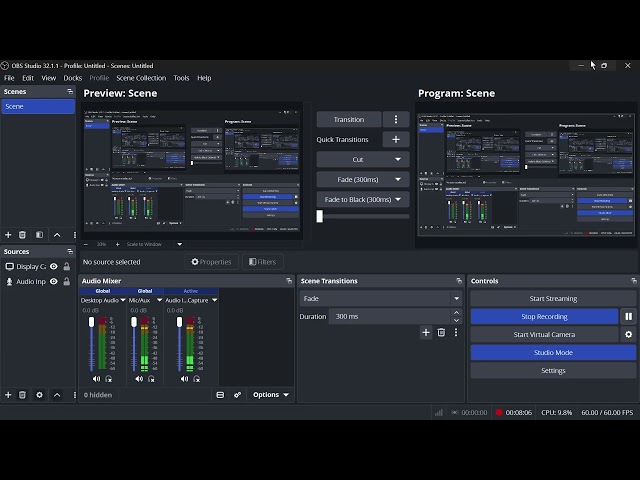Switch audio mixer layout icon
Viewport: 640px width, 480px height.
(220, 395)
